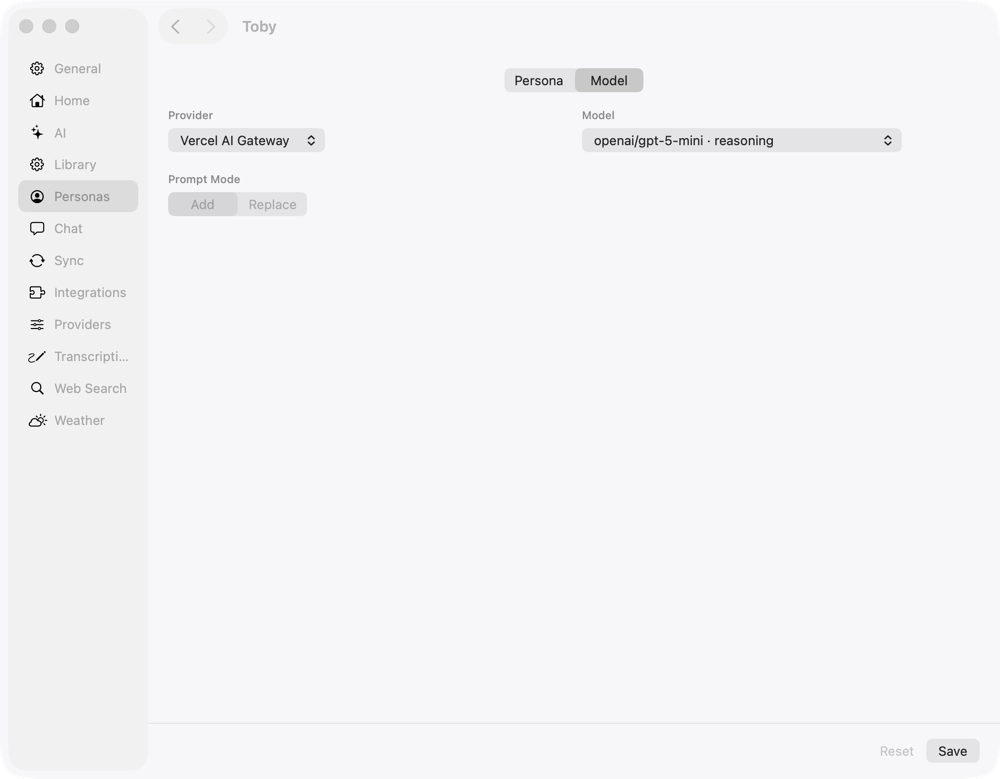
Task: Switch to the Model tab
Action: click(609, 80)
